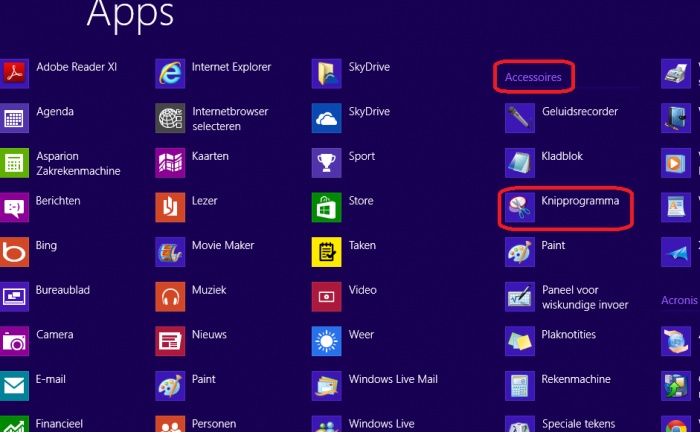
Task: Open Paneel voor wiskundige invoer
Action: 567,297
